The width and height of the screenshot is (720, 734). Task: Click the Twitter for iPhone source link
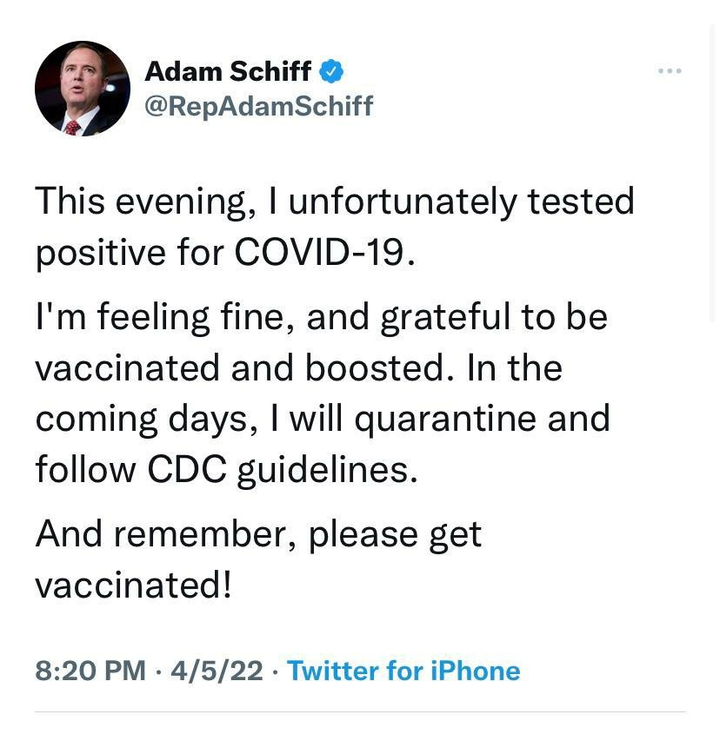404,671
